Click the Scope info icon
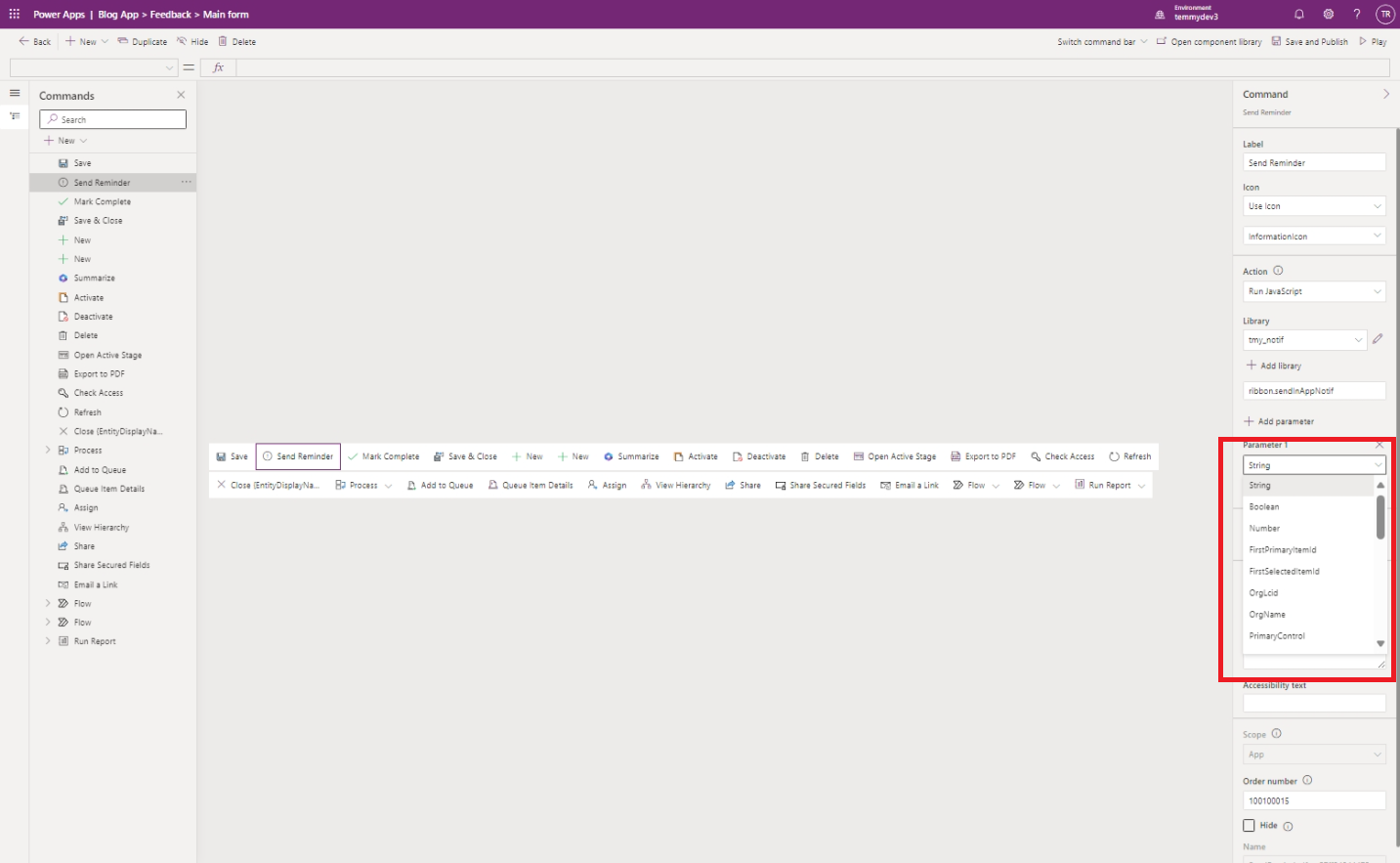1400x863 pixels. click(x=1276, y=734)
